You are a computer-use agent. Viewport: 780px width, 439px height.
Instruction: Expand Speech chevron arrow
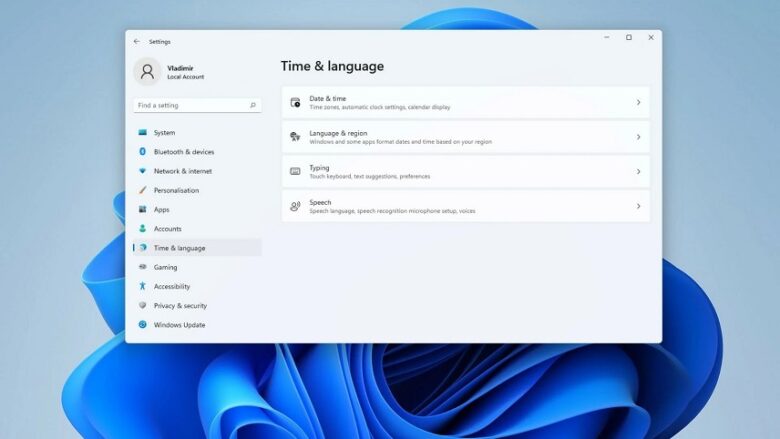tap(639, 206)
